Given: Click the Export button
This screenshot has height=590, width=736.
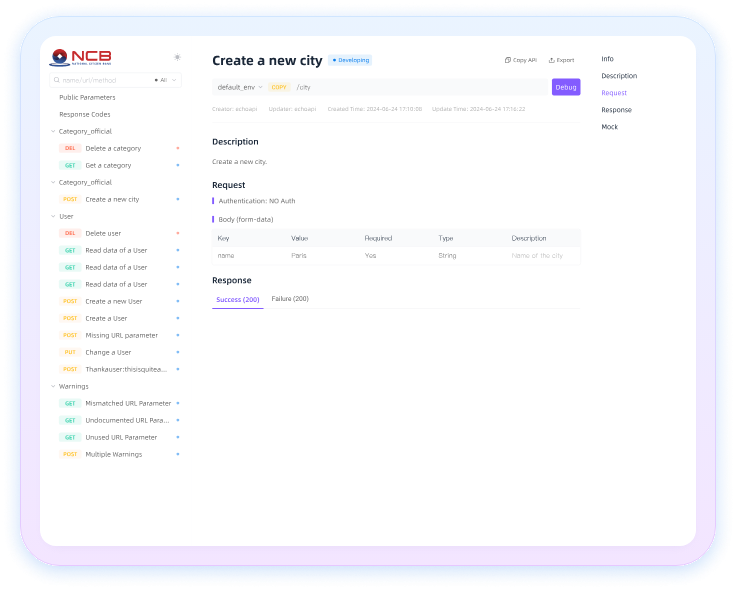Looking at the screenshot, I should click(x=561, y=60).
